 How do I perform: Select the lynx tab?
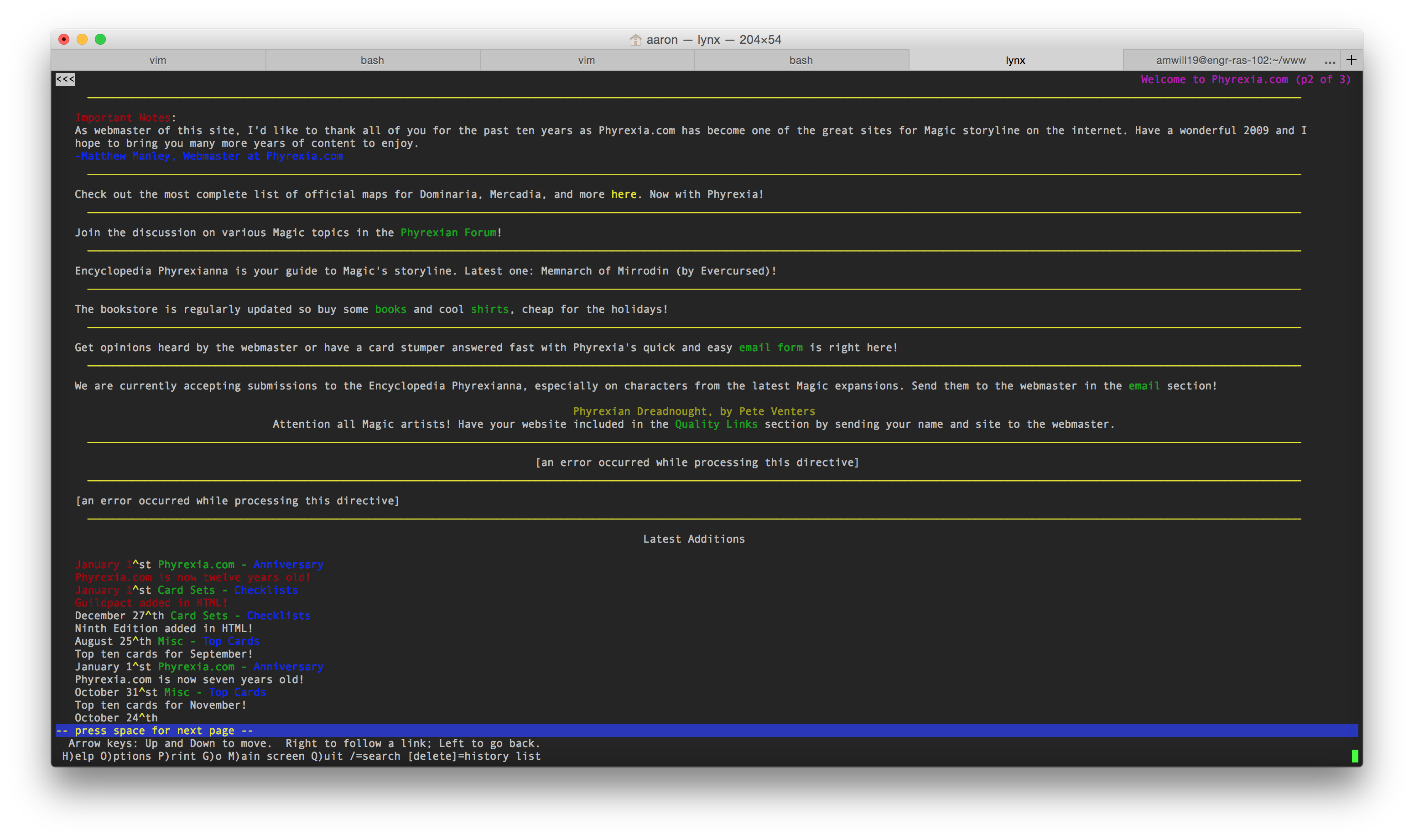[x=1015, y=60]
